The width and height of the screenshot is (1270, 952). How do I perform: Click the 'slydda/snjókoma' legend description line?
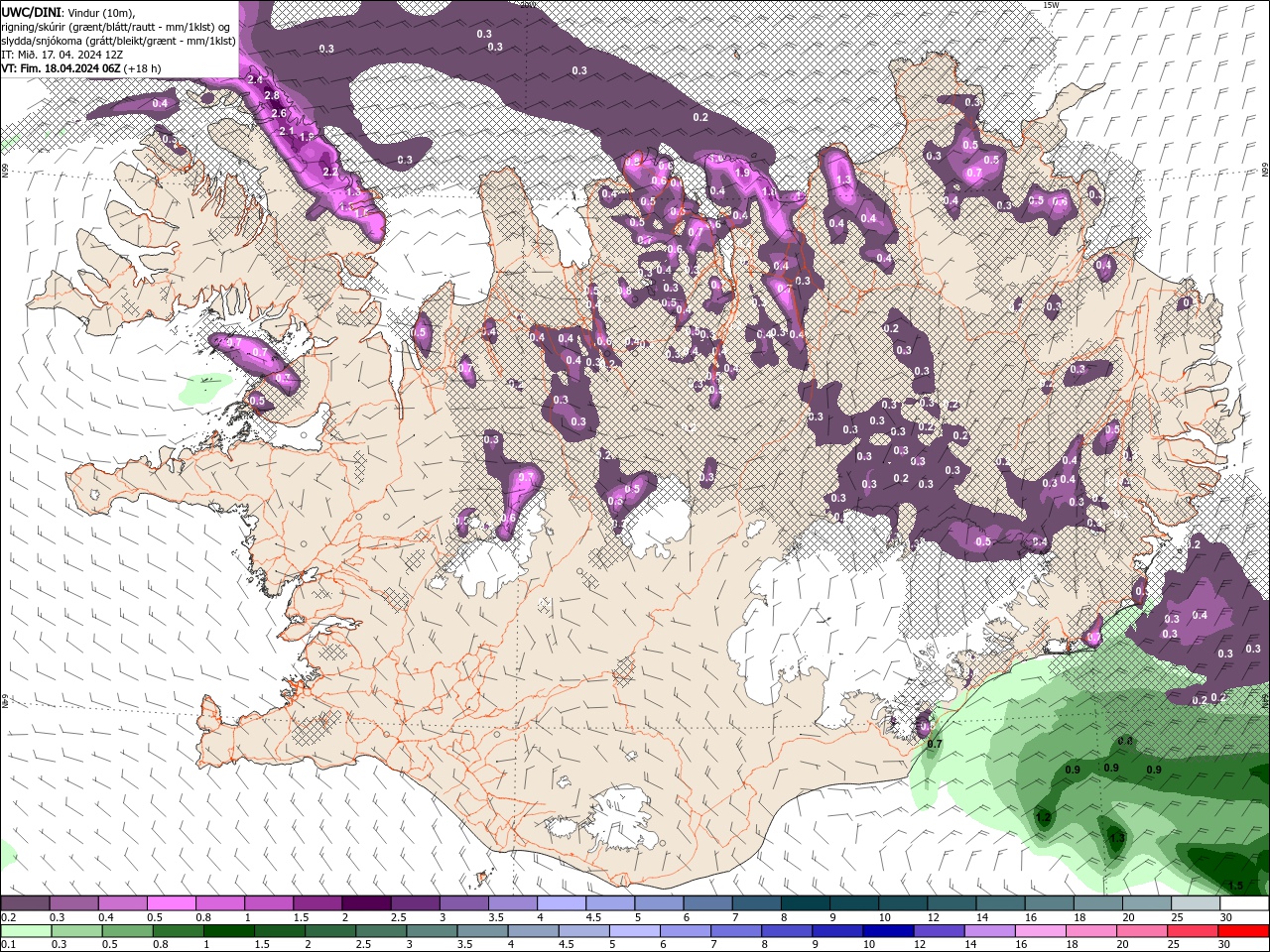119,41
